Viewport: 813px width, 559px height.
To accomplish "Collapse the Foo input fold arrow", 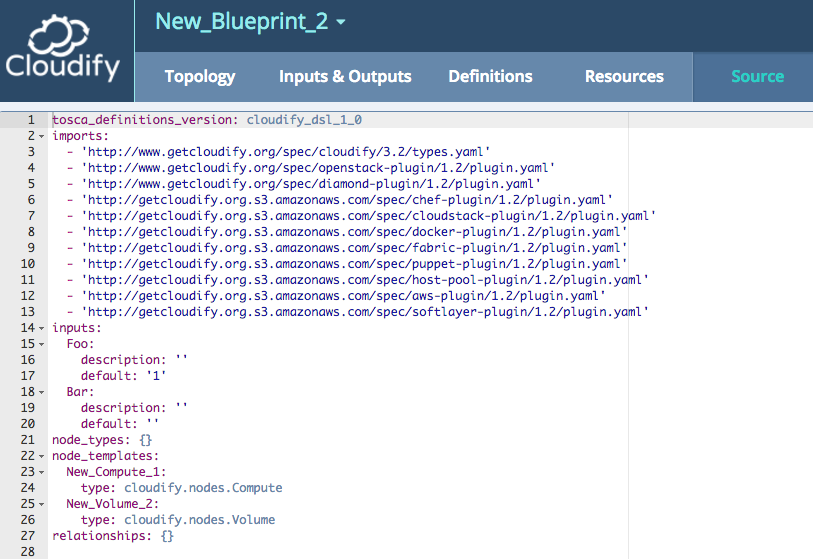I will pos(41,344).
